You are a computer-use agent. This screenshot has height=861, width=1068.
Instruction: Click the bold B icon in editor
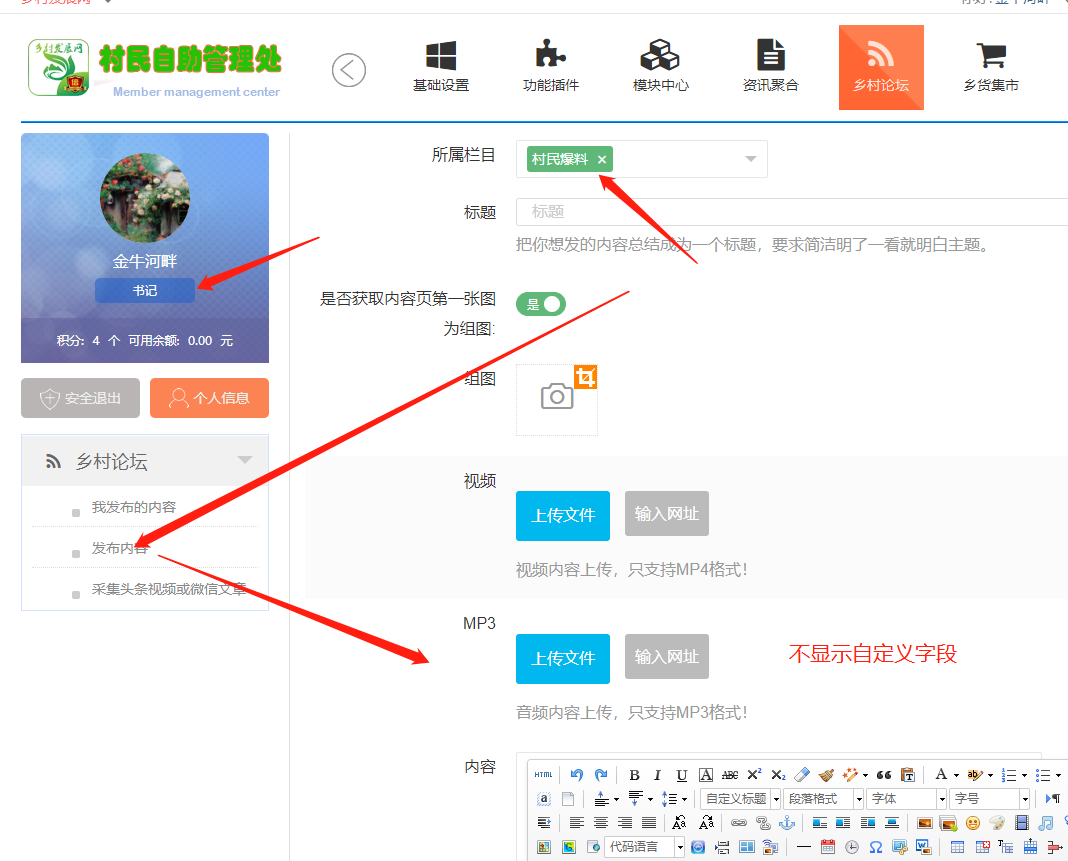pyautogui.click(x=634, y=775)
